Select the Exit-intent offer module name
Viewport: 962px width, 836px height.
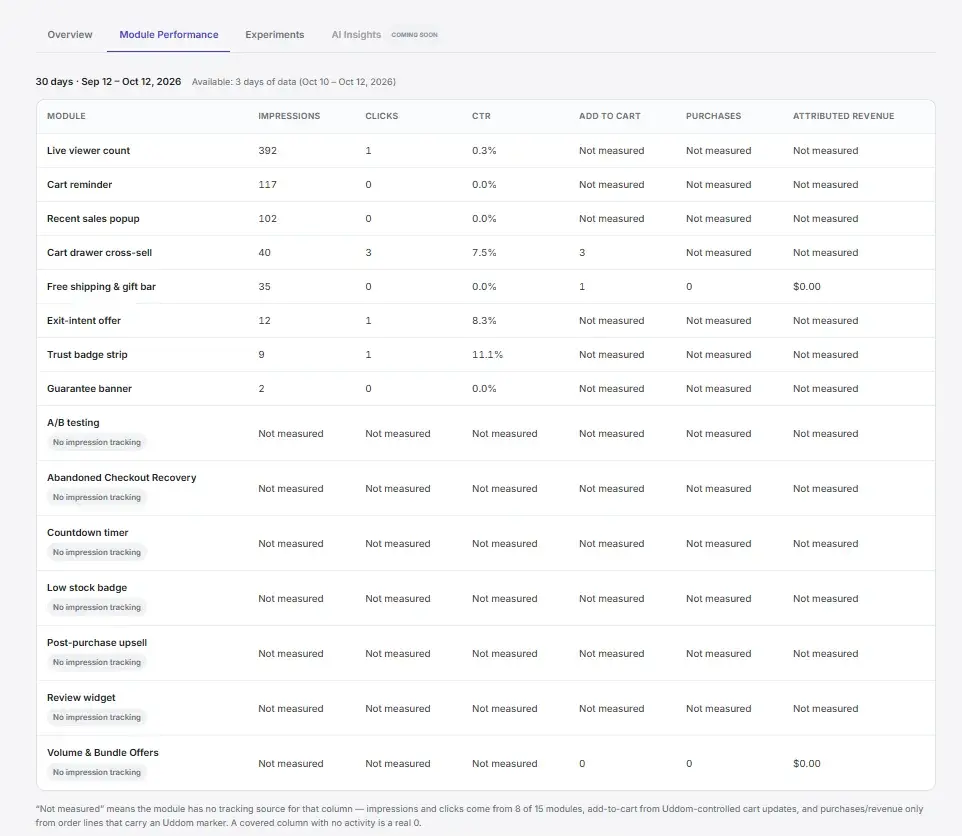(x=84, y=320)
